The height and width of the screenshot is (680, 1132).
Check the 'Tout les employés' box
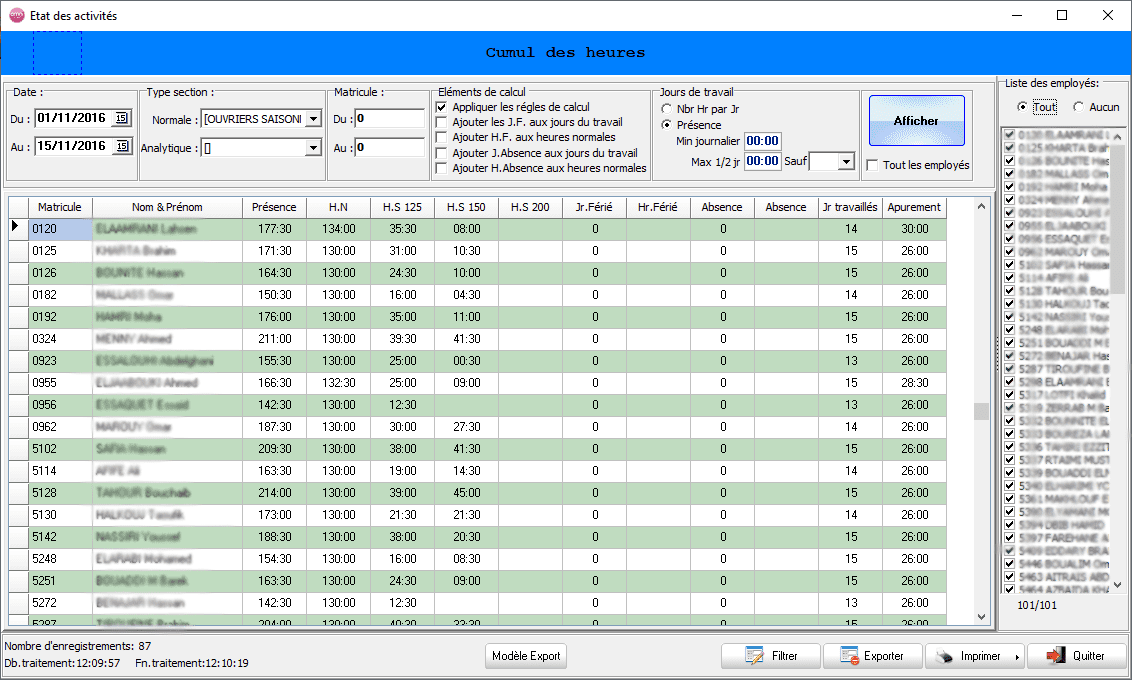tap(872, 165)
